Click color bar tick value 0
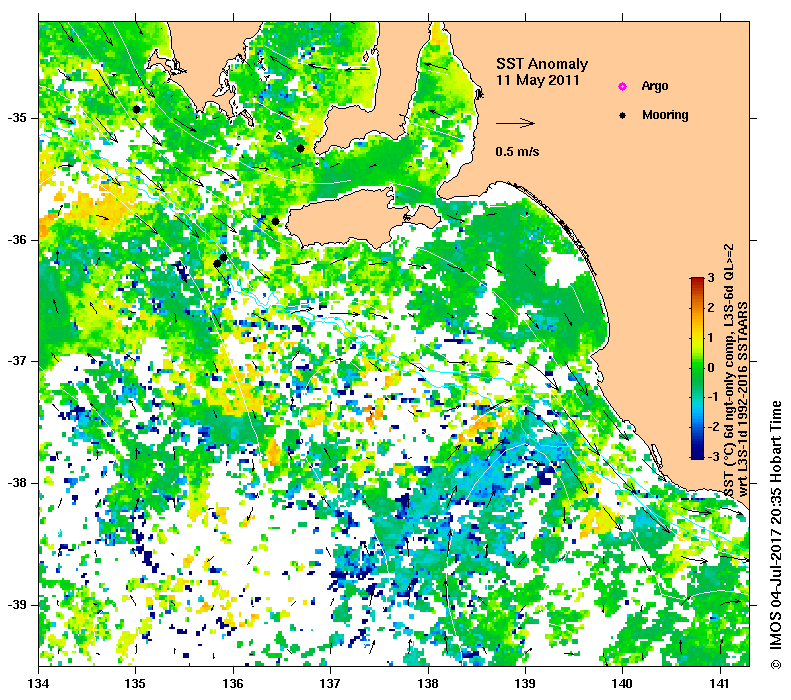Screen dimensions: 791x700 (711, 367)
